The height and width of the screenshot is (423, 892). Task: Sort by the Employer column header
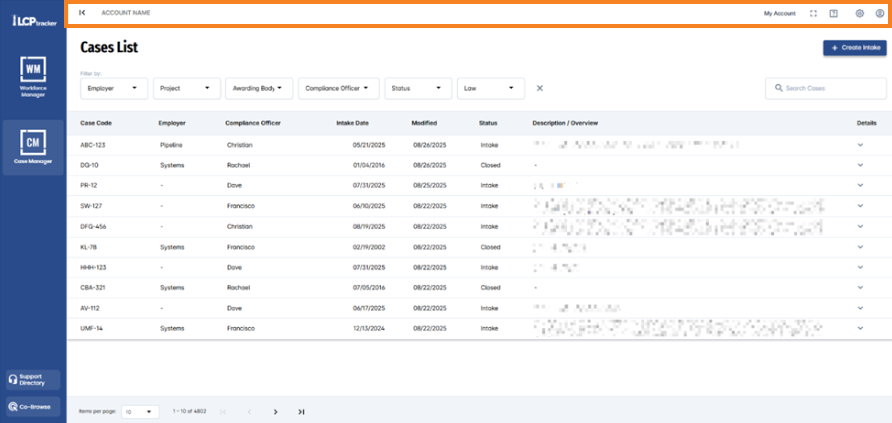click(172, 123)
